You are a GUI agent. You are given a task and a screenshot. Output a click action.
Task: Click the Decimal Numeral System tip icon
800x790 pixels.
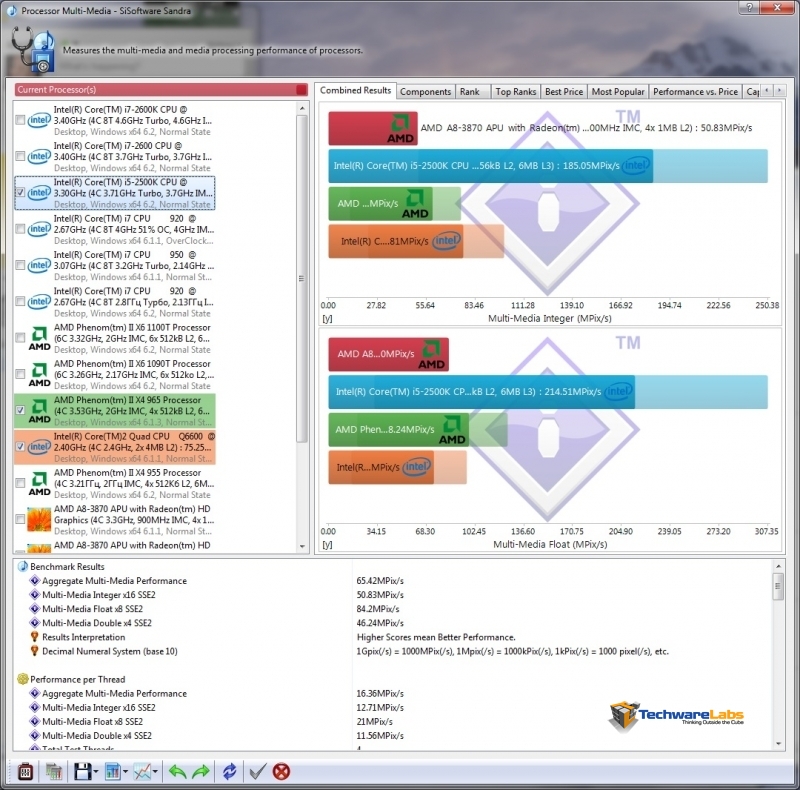coord(35,651)
